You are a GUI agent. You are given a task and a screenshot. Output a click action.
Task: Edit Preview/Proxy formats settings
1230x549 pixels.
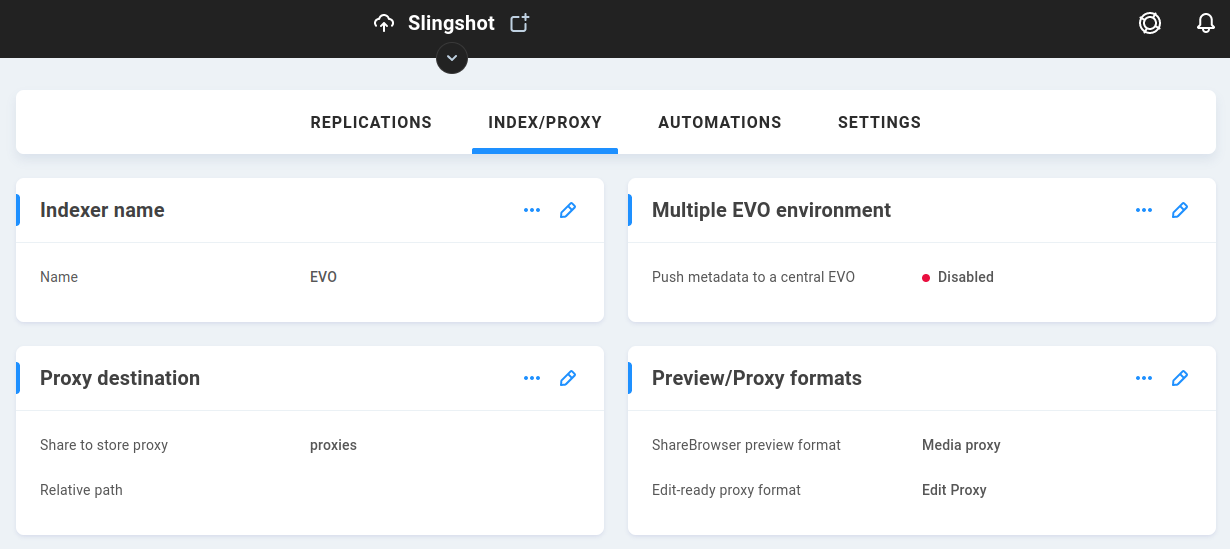[x=1180, y=378]
